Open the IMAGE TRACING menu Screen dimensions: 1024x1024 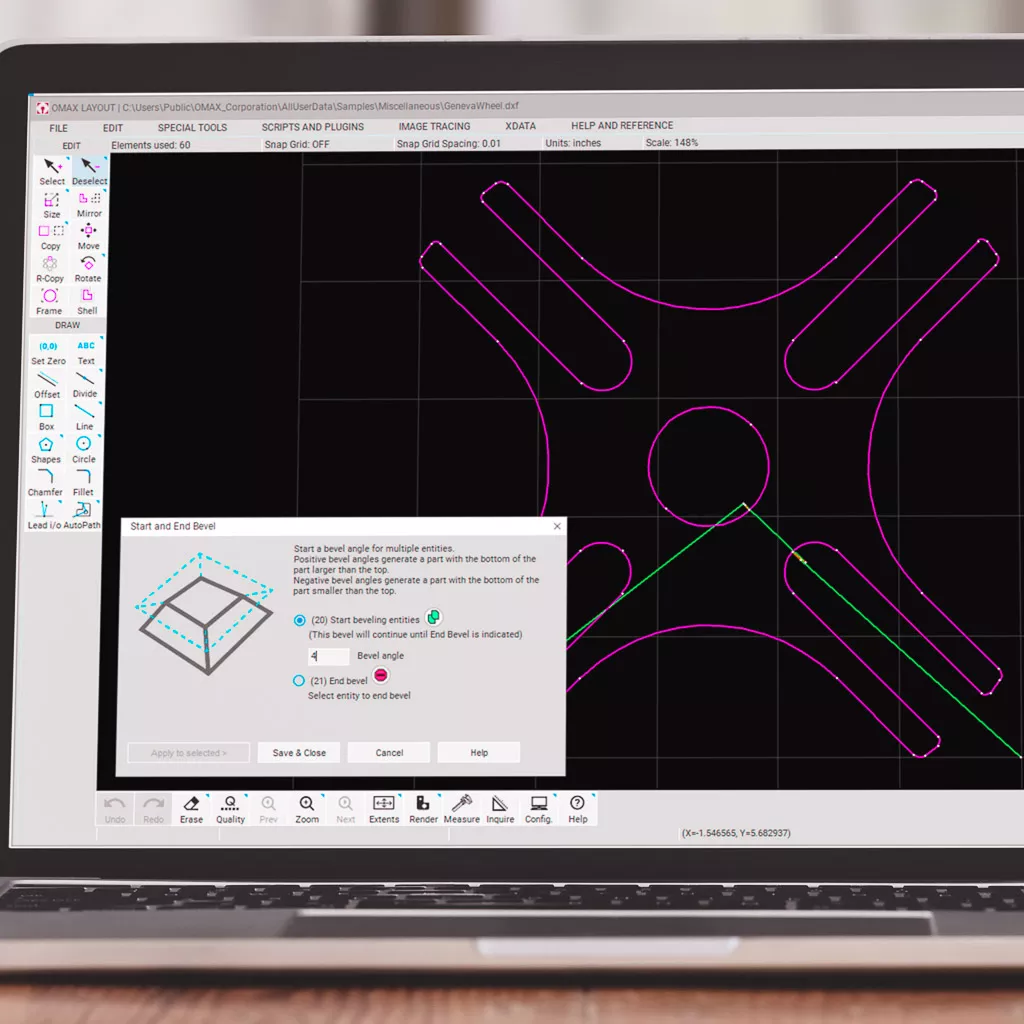434,127
